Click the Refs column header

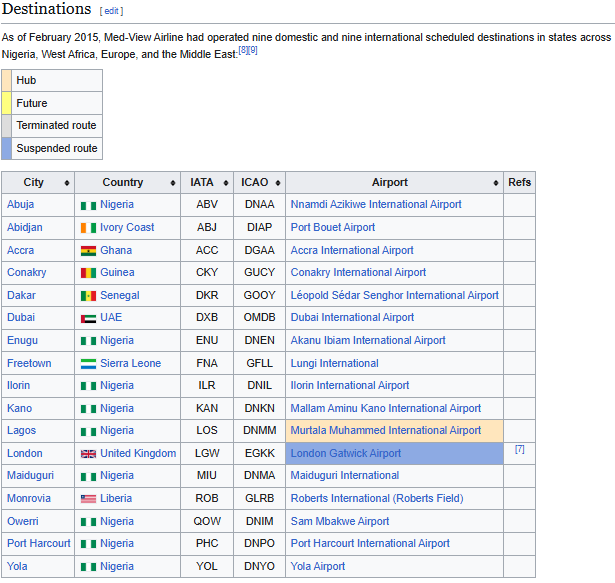[519, 182]
